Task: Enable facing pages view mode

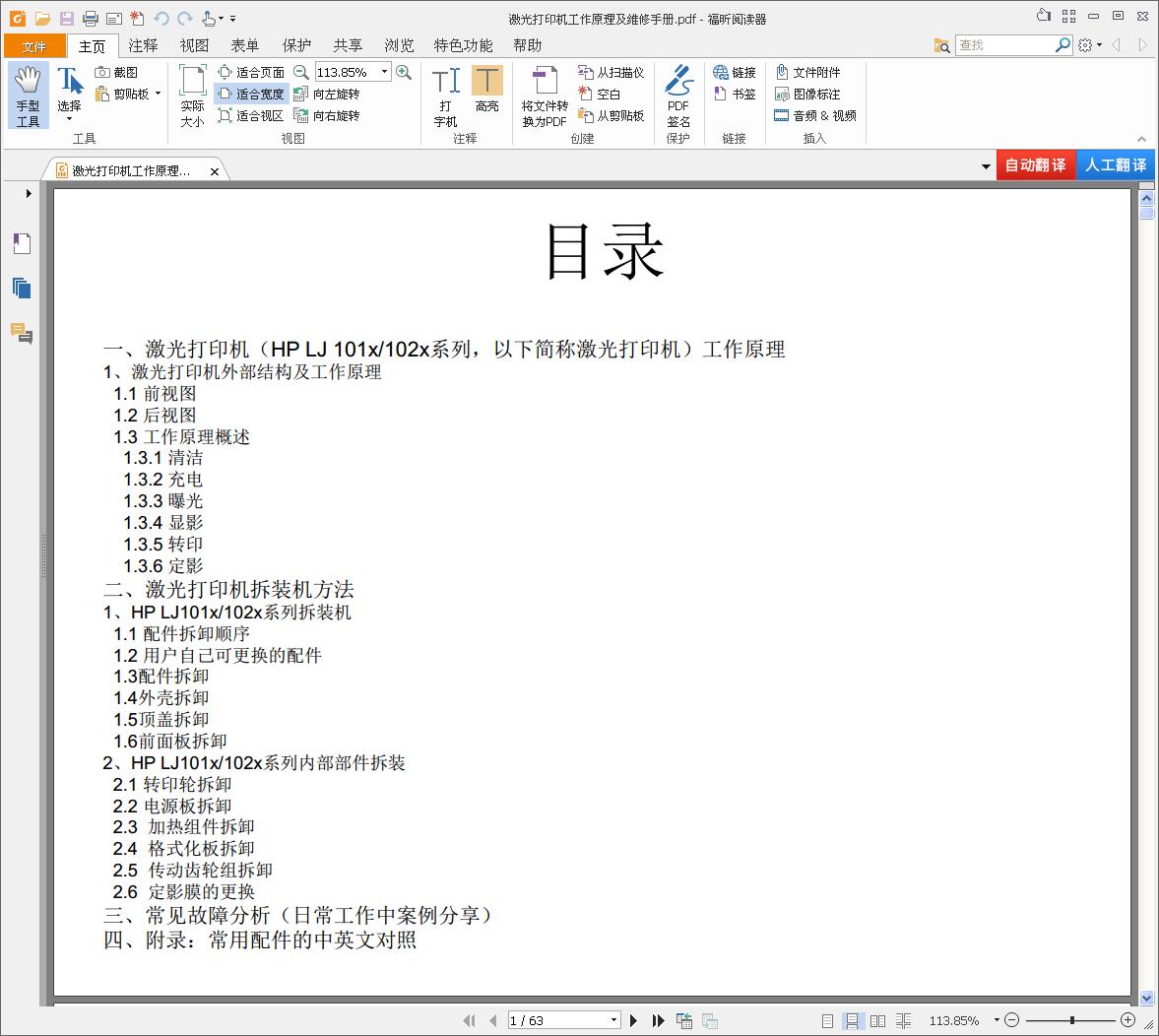Action: (877, 1021)
